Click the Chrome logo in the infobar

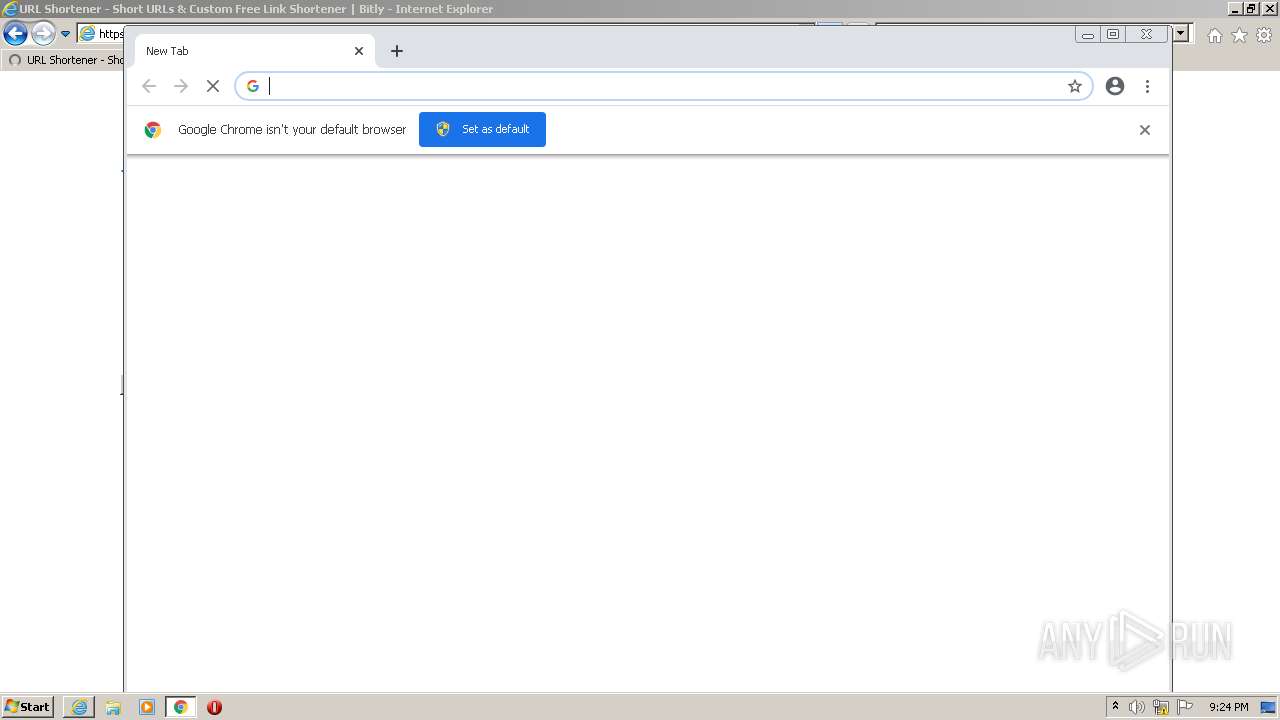153,129
